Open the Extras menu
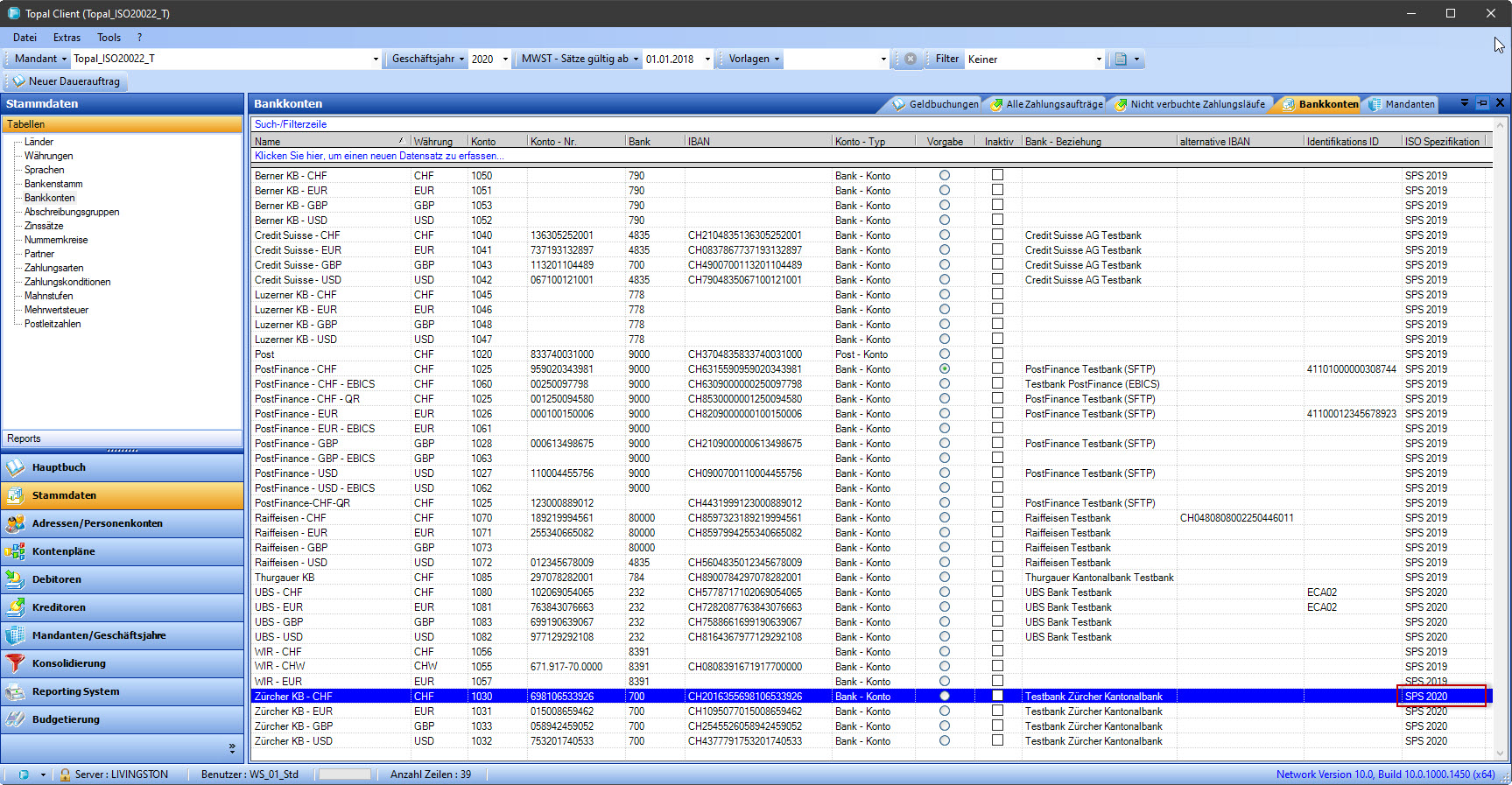The width and height of the screenshot is (1512, 785). (67, 38)
